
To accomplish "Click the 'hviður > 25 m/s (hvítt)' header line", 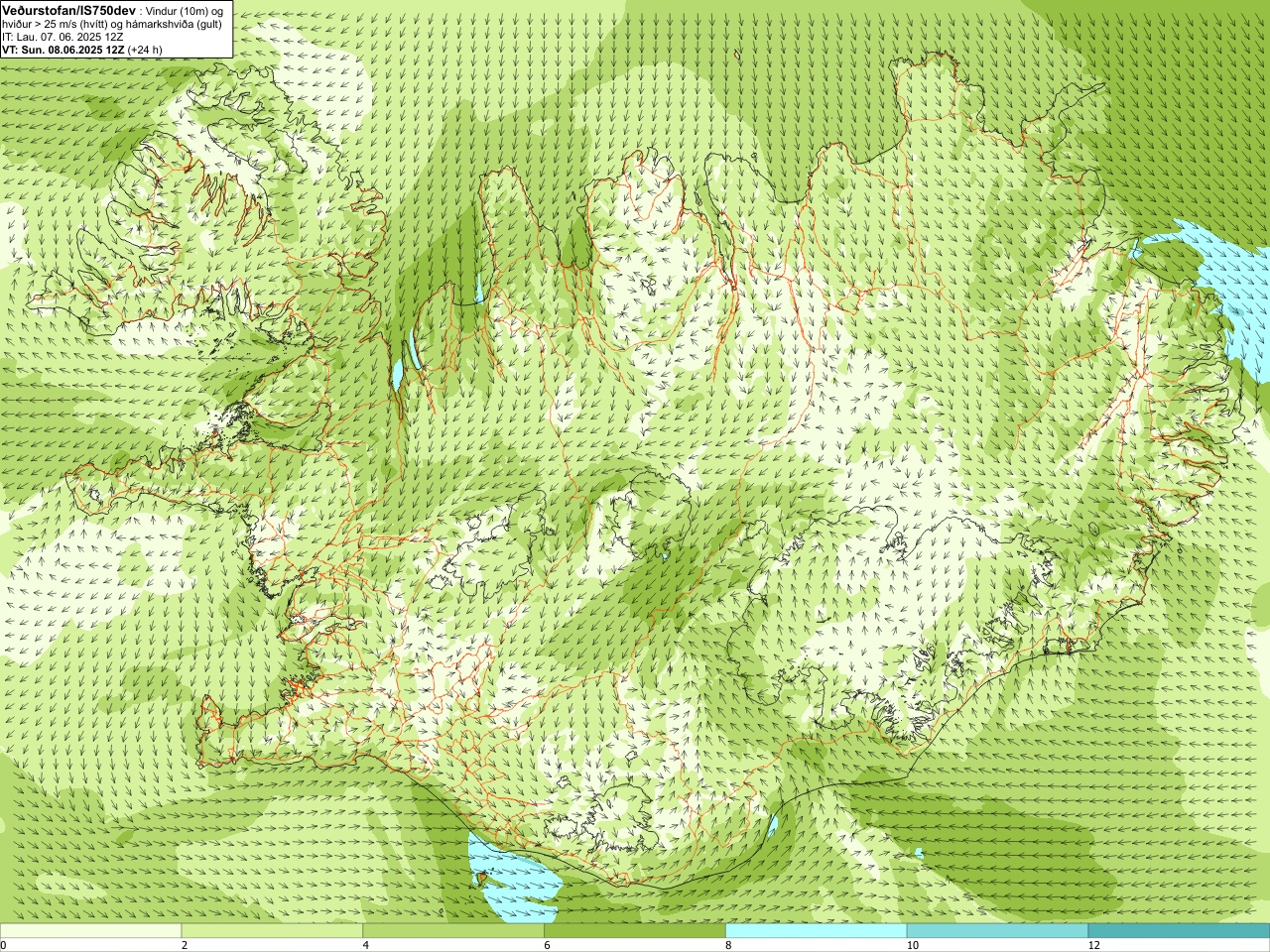I will click(112, 24).
